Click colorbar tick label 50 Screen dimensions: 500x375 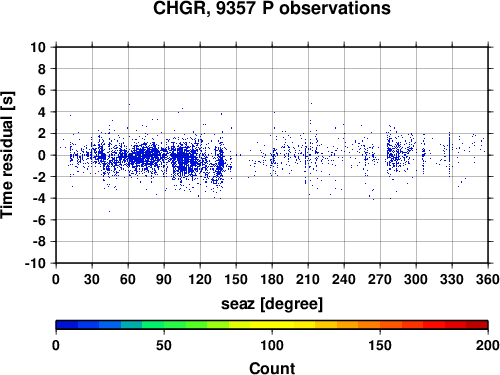(x=164, y=345)
